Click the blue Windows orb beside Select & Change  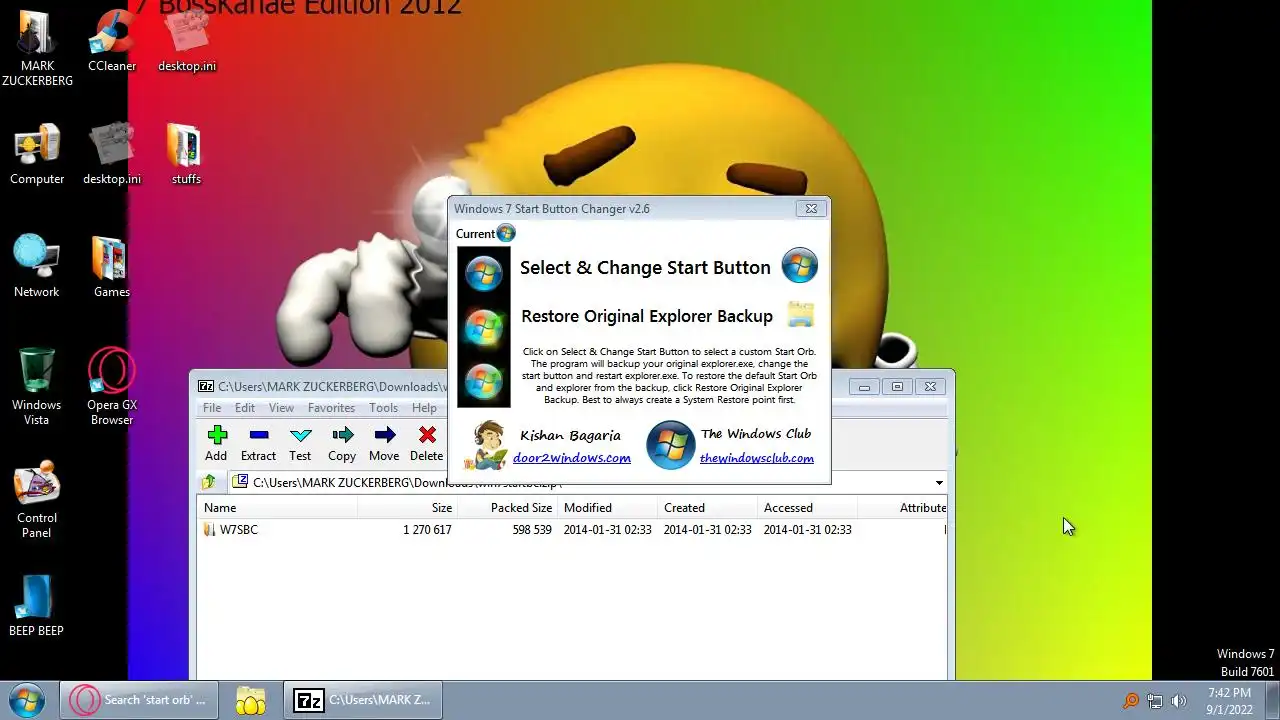tap(799, 266)
